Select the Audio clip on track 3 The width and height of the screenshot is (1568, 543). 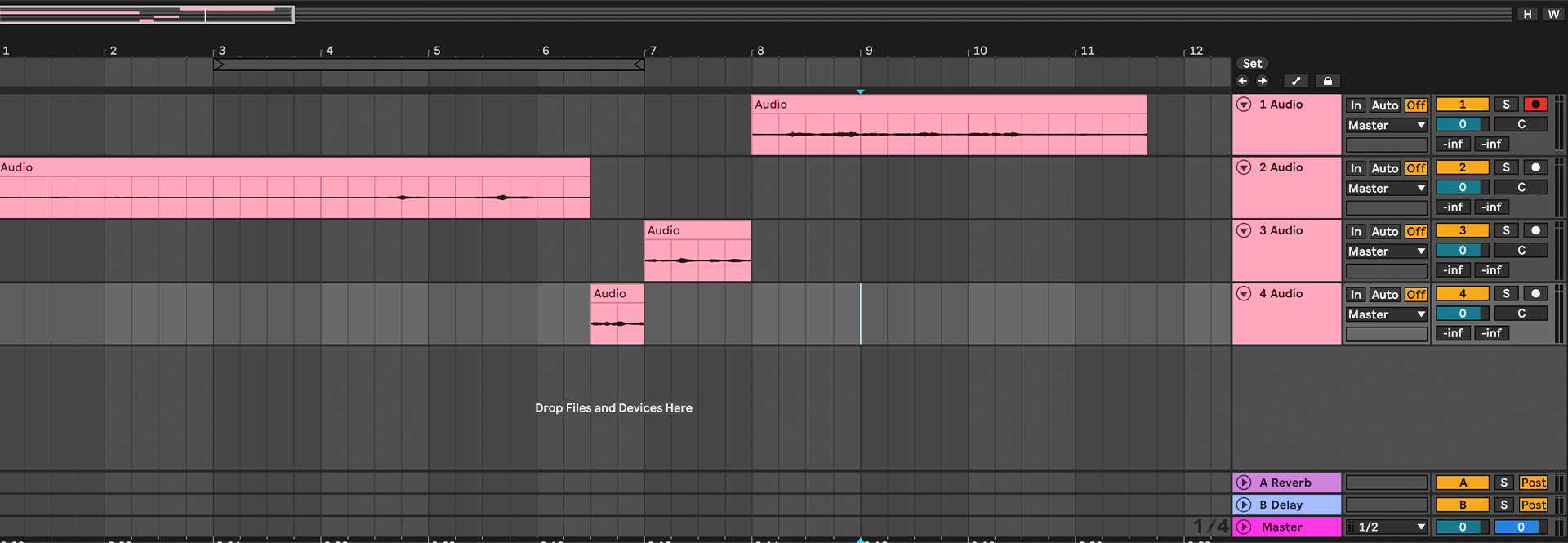click(697, 251)
